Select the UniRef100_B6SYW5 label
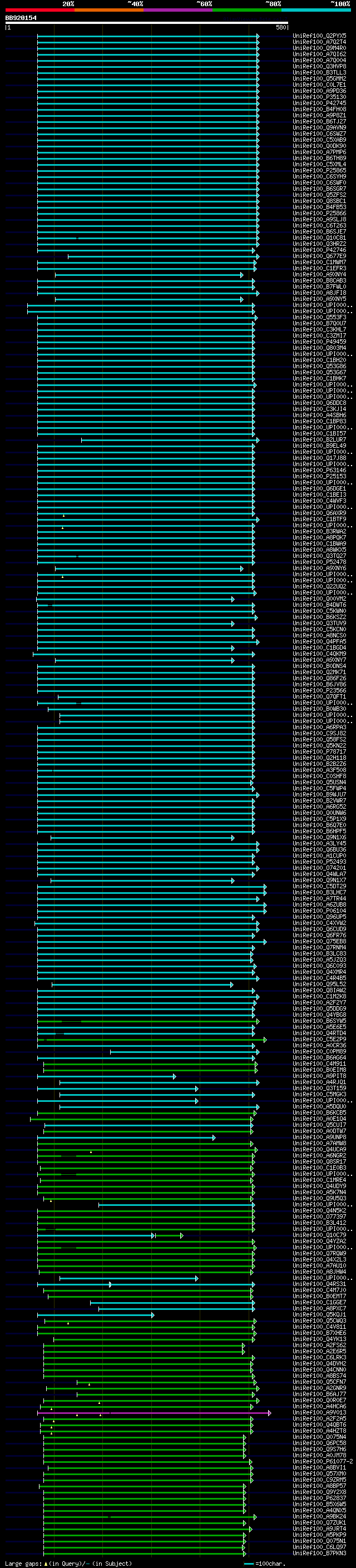The height and width of the screenshot is (1568, 356). pos(319,1021)
